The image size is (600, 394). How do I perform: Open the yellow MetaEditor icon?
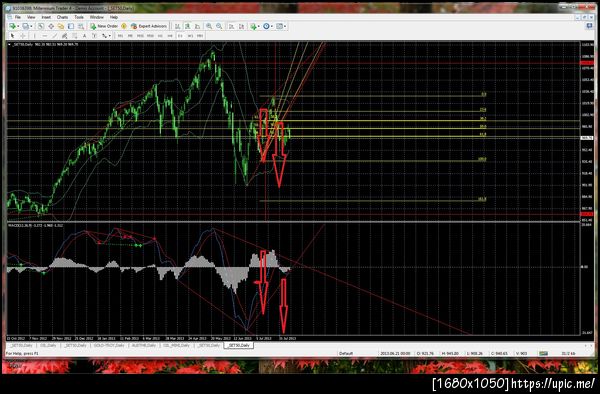click(x=124, y=26)
